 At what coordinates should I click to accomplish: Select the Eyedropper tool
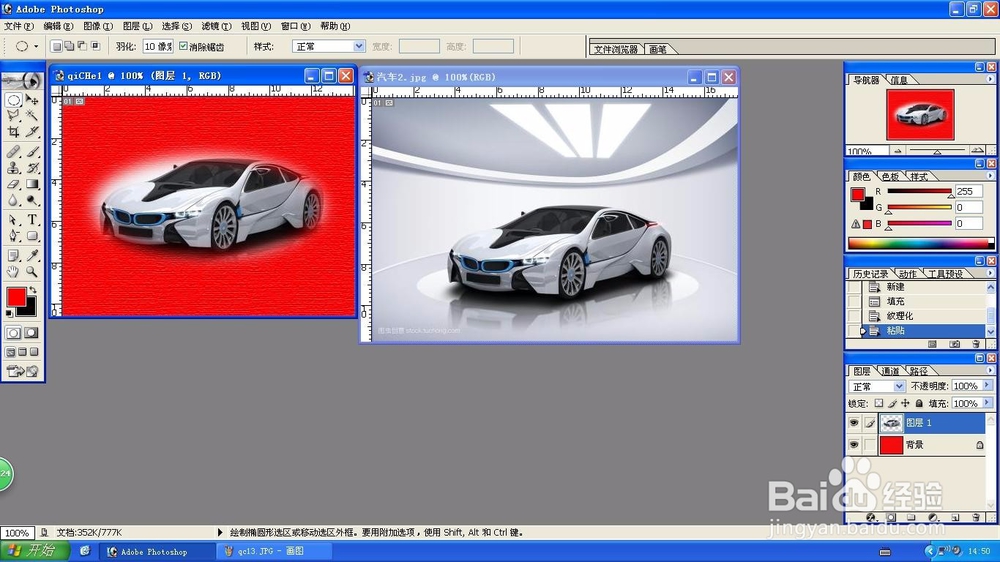tap(32, 256)
